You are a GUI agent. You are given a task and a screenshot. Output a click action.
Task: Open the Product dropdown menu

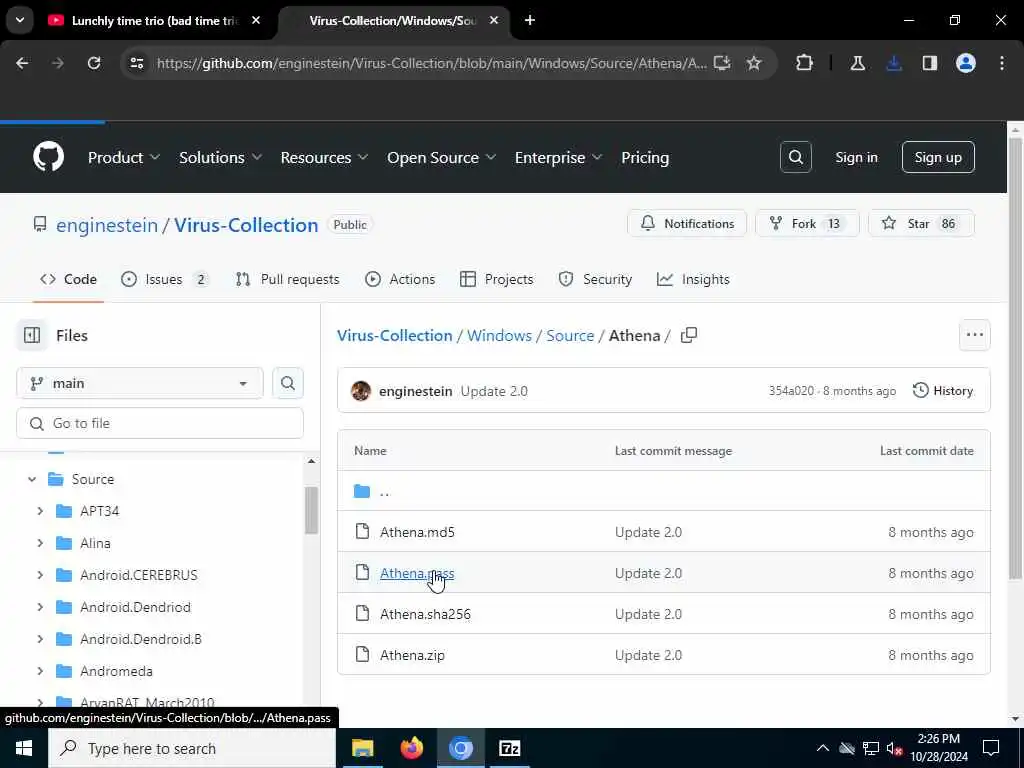[x=123, y=157]
